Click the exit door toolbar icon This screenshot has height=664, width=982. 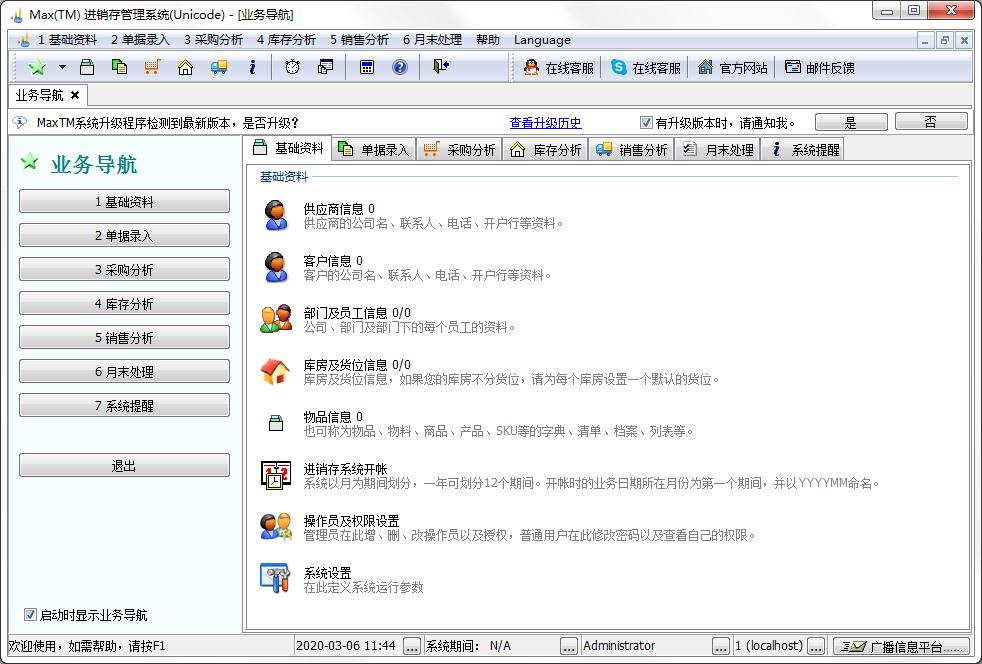[441, 67]
